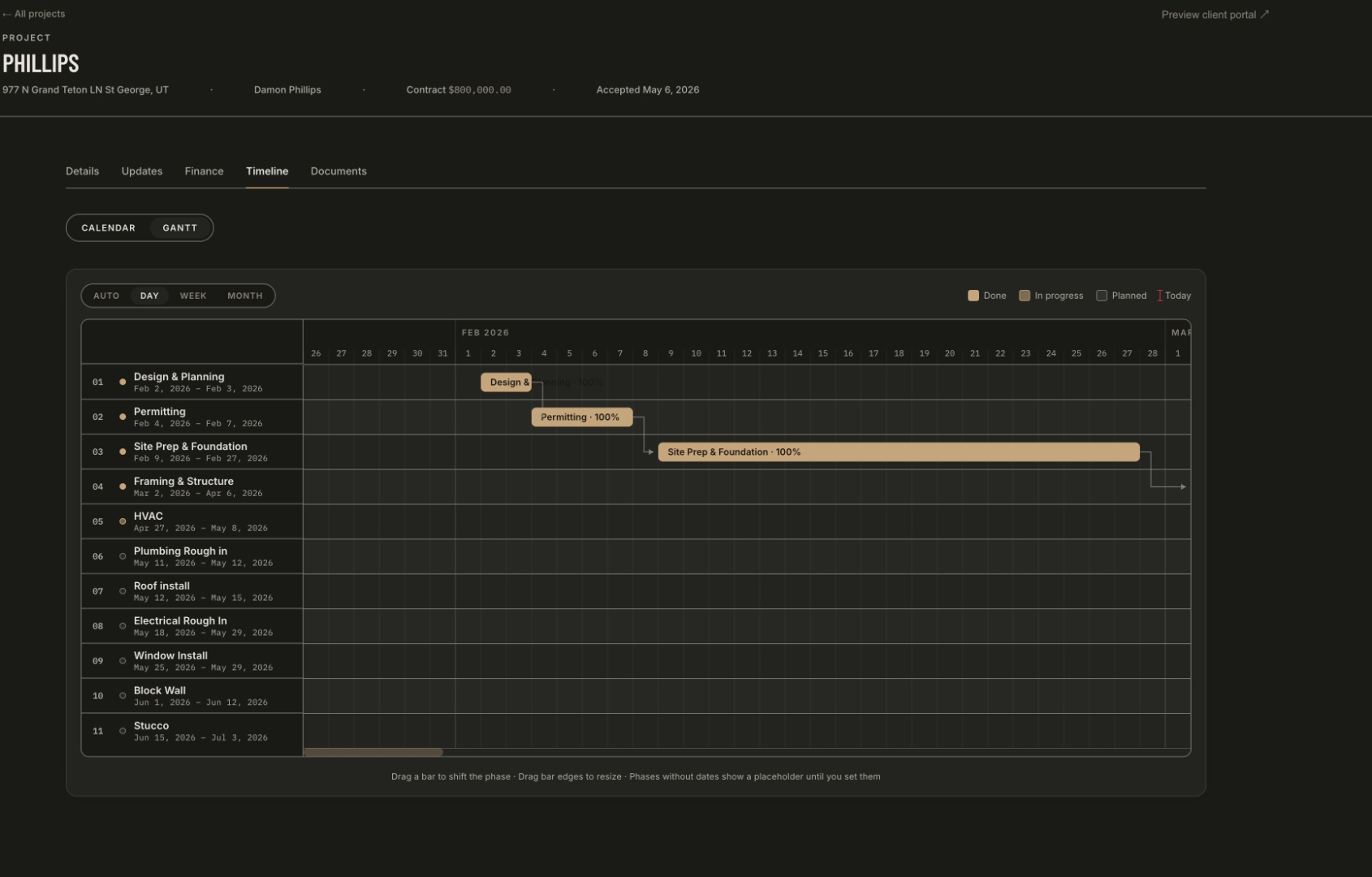Select the Design & Planning phase name
Screen dimensions: 1372x877
tap(179, 377)
